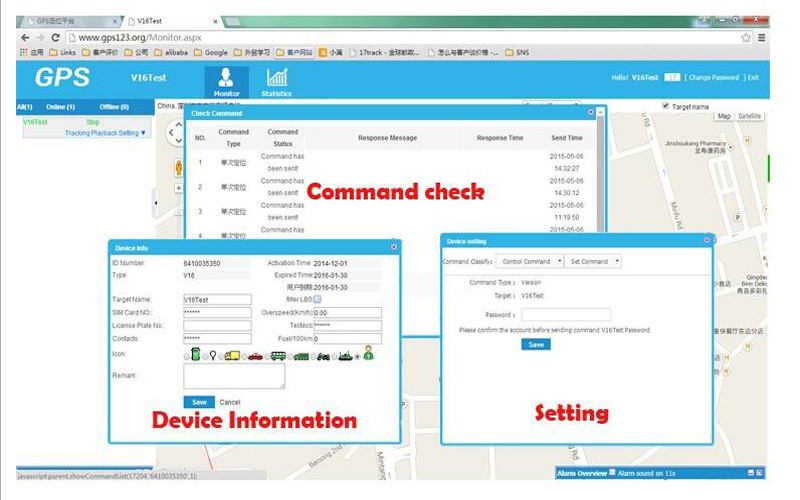
Task: Choose the green bus device icon
Action: tap(278, 354)
